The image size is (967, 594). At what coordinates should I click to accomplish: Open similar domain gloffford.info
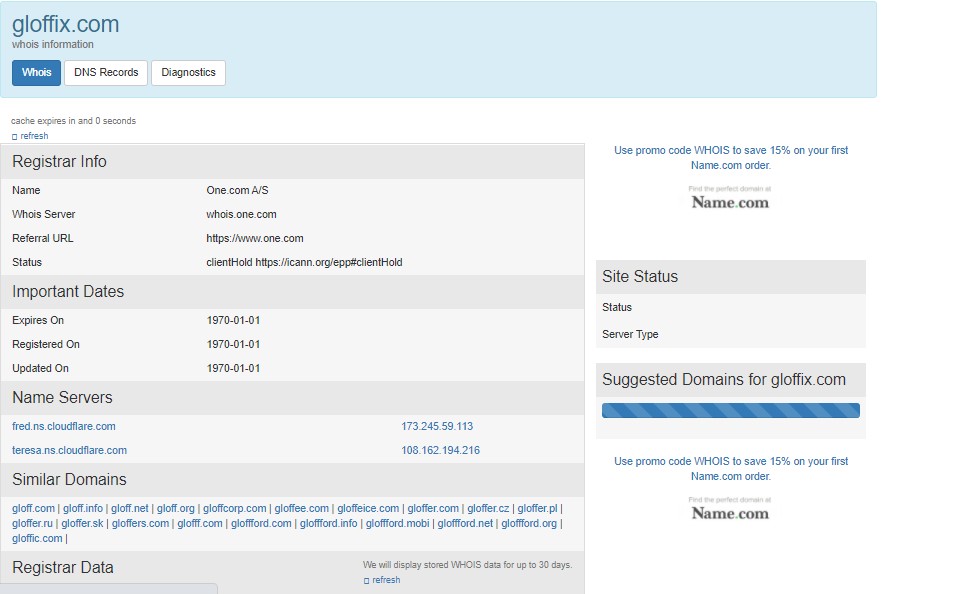click(x=329, y=523)
